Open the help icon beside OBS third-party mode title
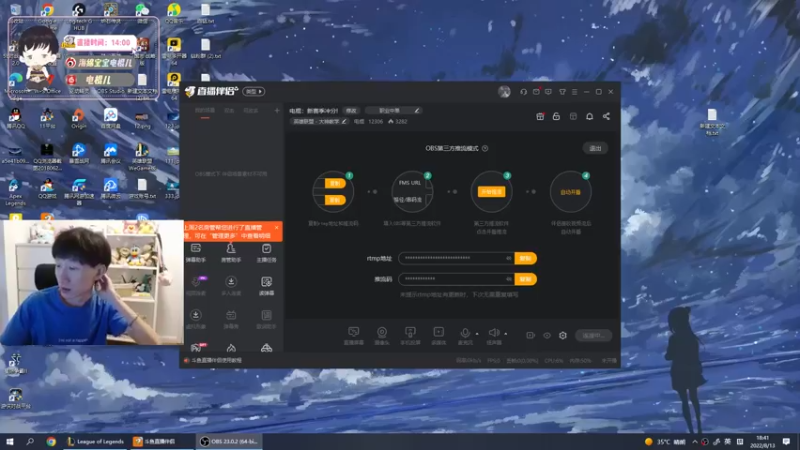Screen dimensions: 800x450 (x=485, y=148)
